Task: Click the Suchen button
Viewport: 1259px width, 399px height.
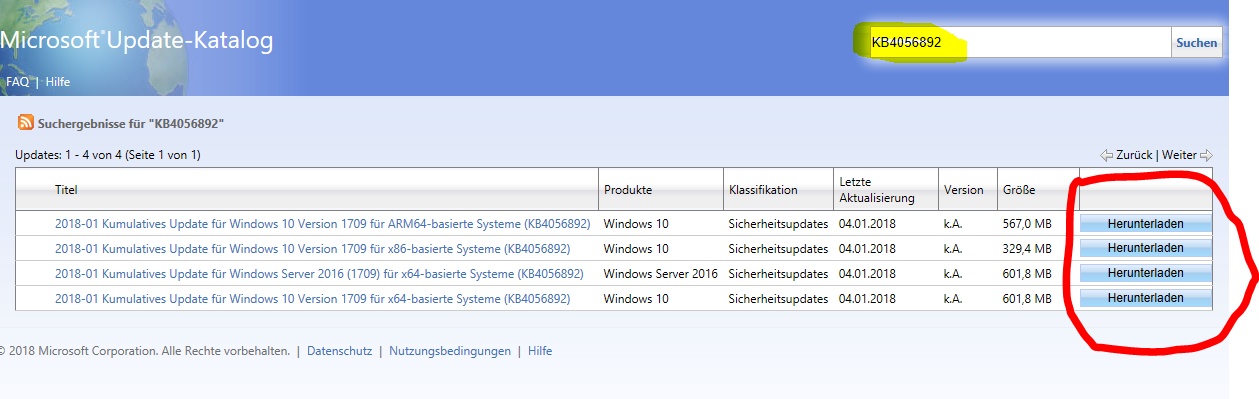Action: [1196, 42]
